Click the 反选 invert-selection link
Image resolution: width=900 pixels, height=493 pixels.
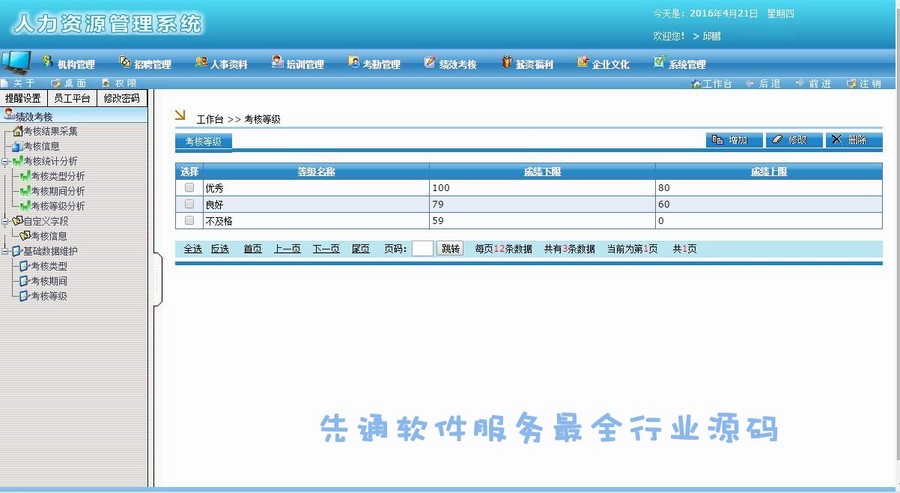point(220,249)
